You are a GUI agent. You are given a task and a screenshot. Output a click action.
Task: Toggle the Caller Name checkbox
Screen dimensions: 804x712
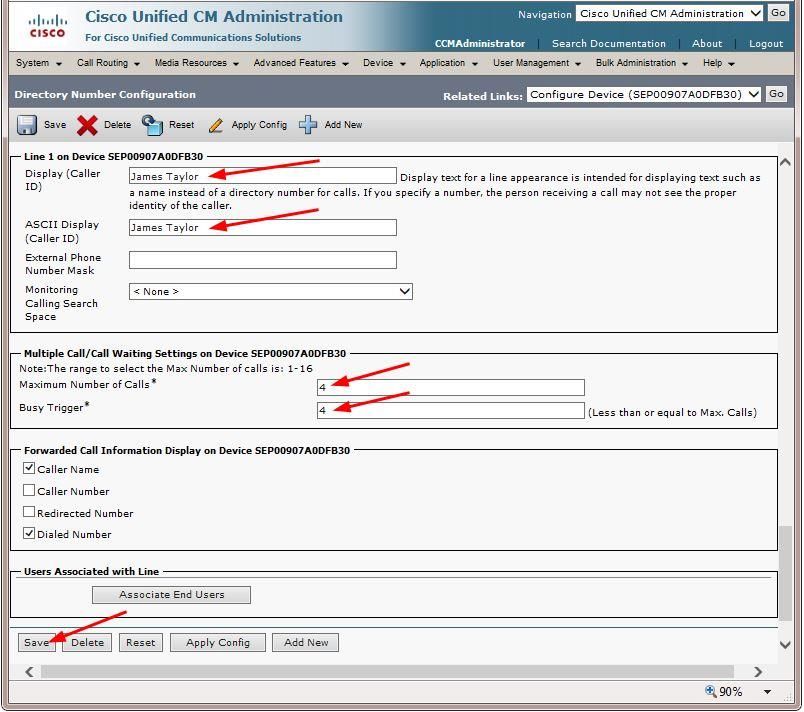click(x=29, y=468)
